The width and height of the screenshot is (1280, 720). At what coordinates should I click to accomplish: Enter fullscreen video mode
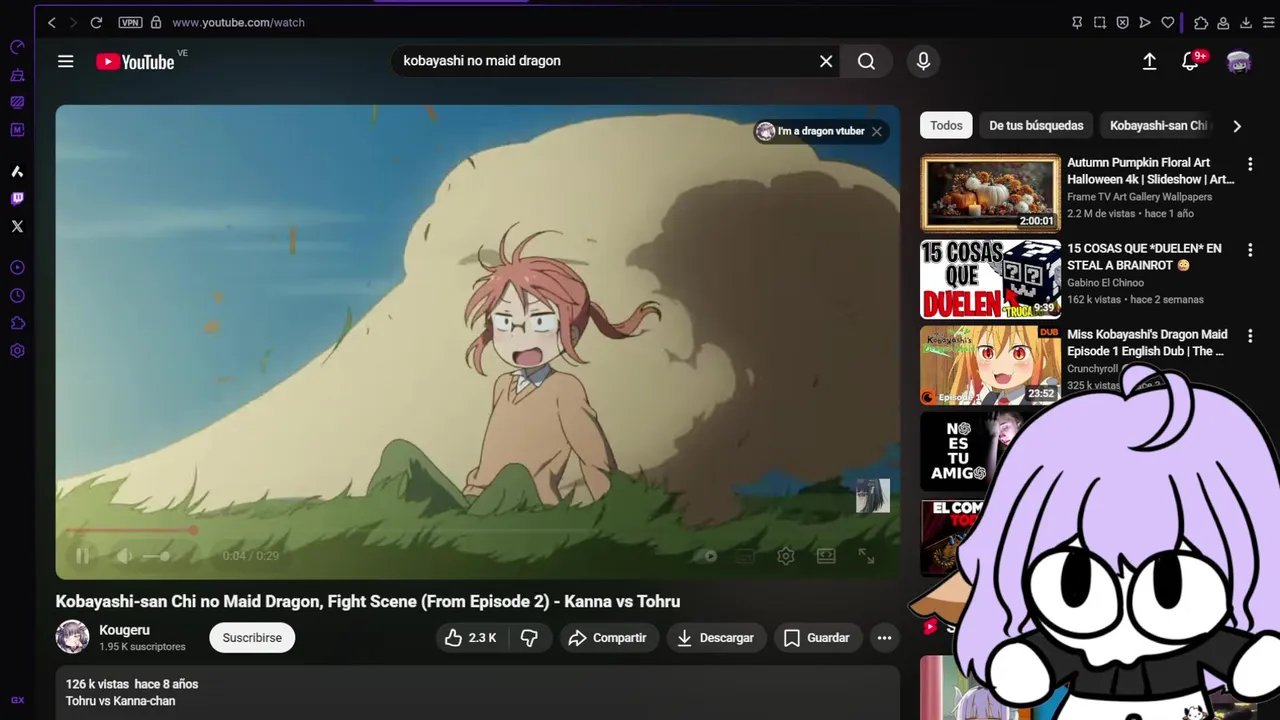[867, 556]
